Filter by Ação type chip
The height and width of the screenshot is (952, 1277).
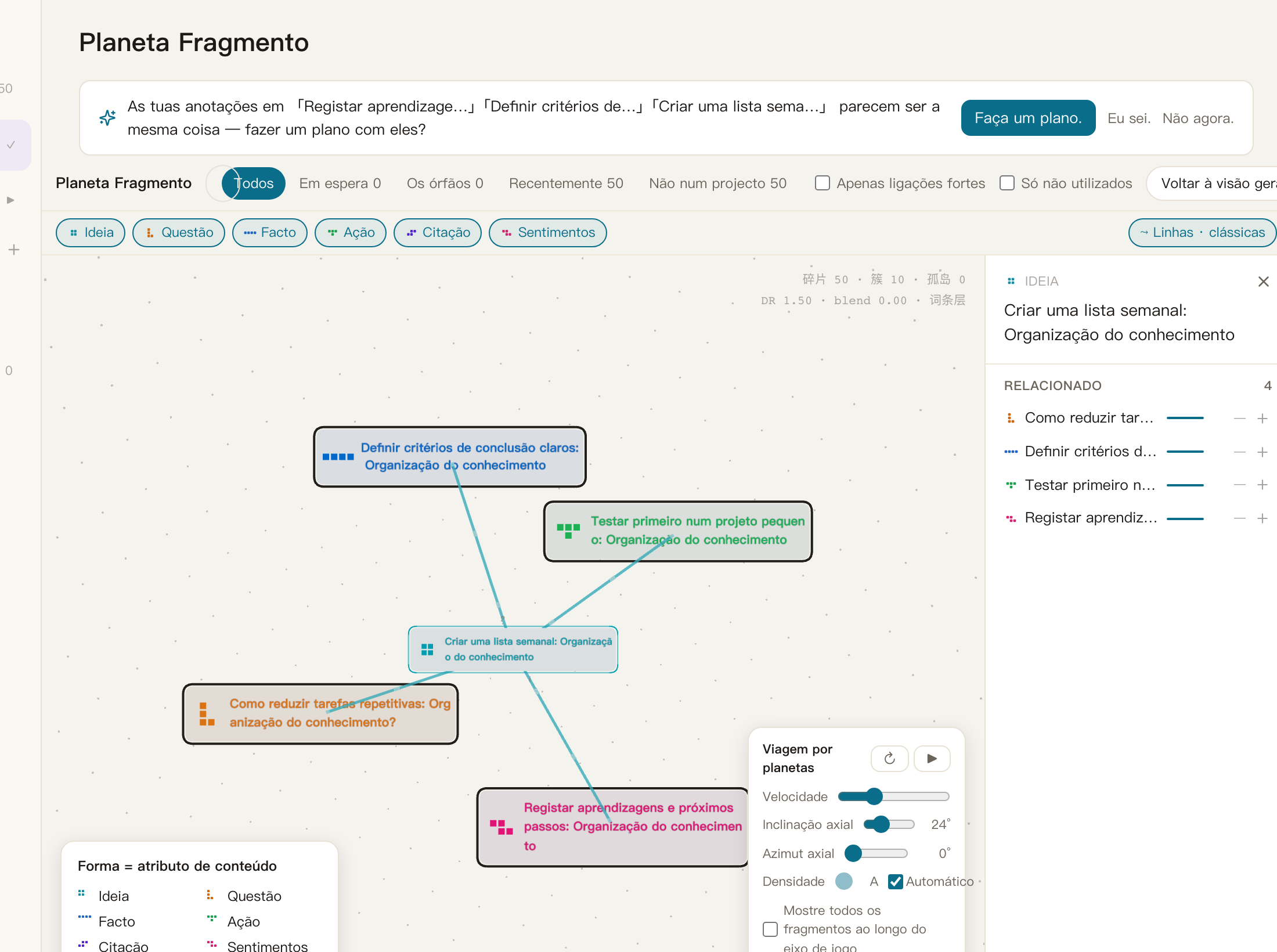(x=351, y=232)
